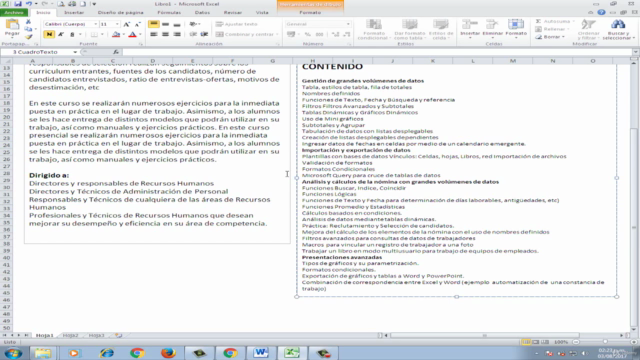Viewport: 640px width, 360px height.
Task: Open the Borrar dropdown
Action: tap(563, 37)
